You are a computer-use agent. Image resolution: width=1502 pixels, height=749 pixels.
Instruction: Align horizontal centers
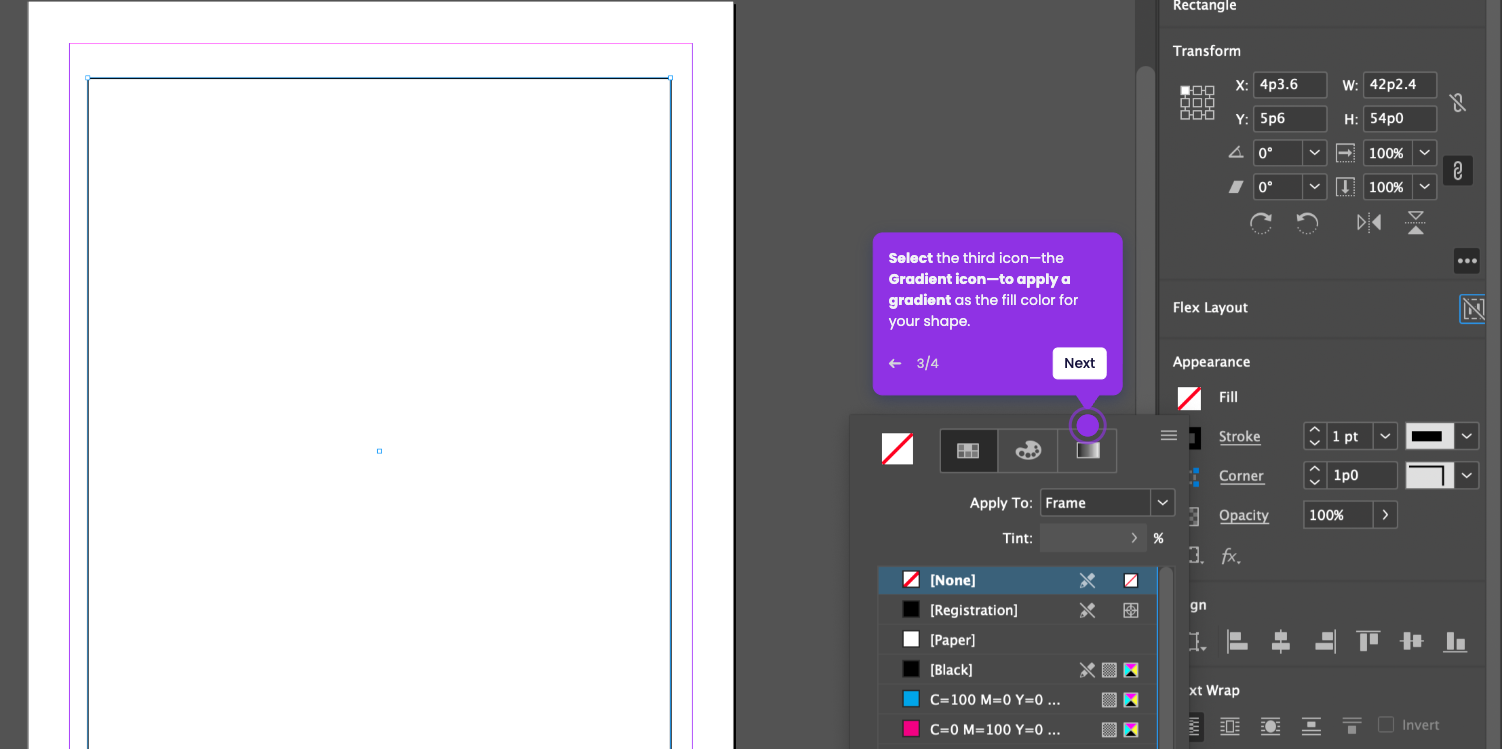(1281, 641)
